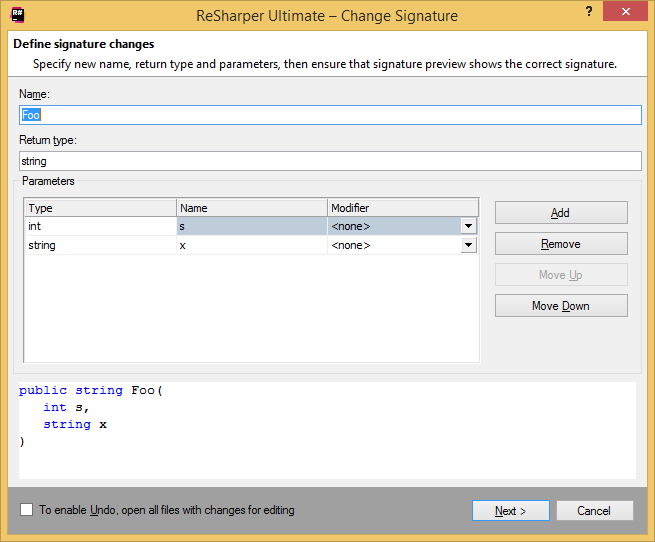Enable the Undo open files checkbox

click(26, 510)
